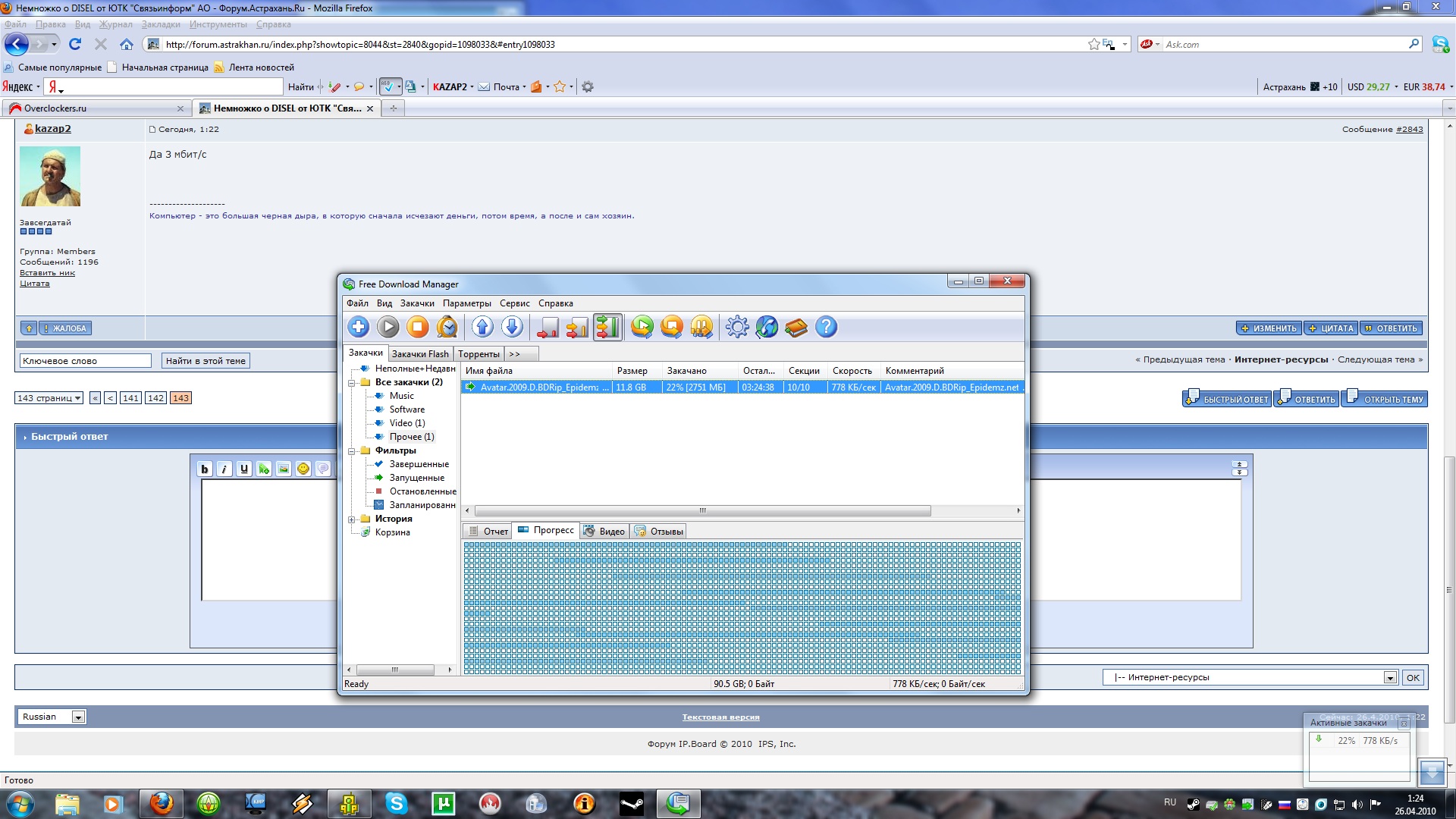Viewport: 1456px width, 819px height.
Task: Open Skype from Windows taskbar
Action: coord(396,803)
